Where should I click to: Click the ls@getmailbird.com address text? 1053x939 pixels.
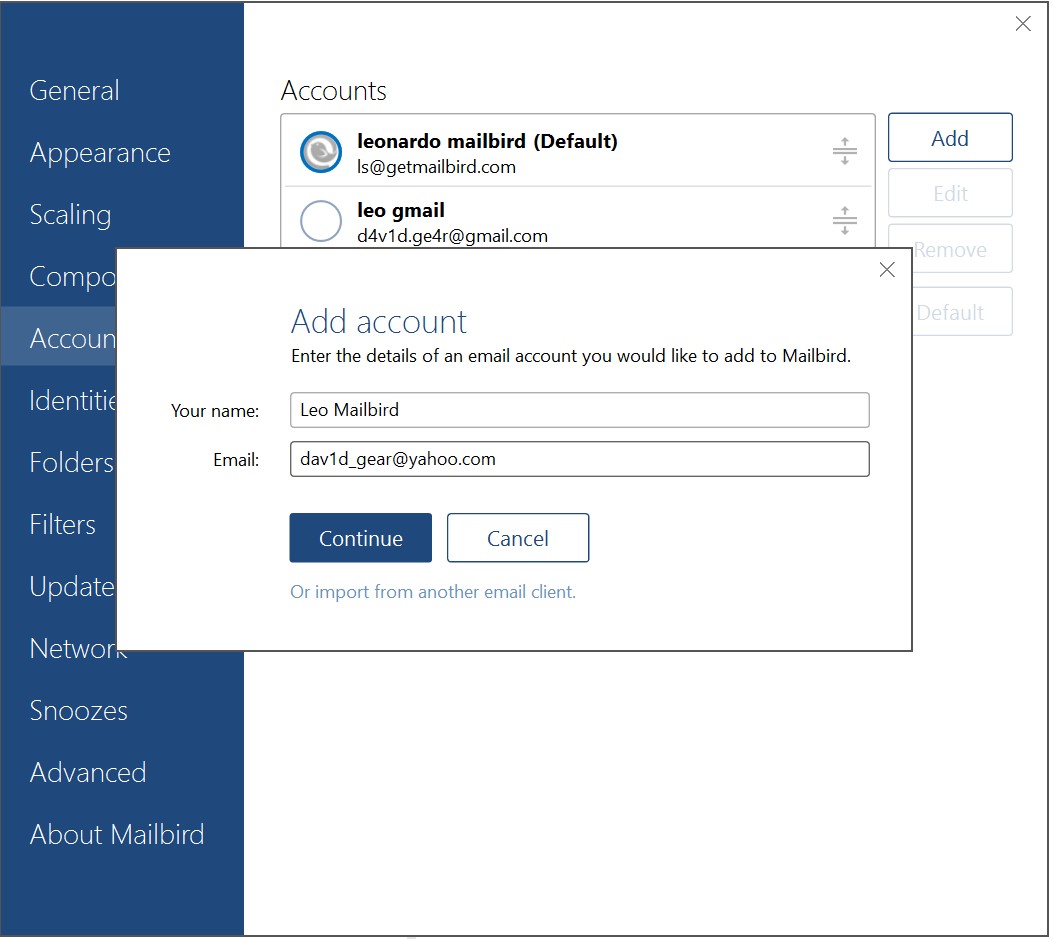click(437, 167)
